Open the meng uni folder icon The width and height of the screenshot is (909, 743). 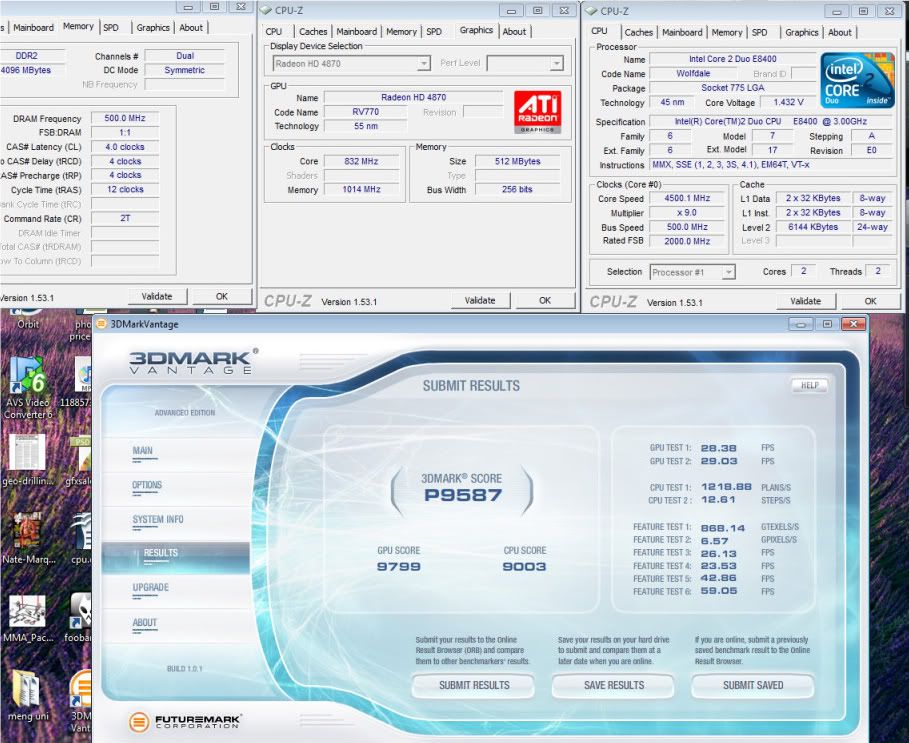click(27, 695)
